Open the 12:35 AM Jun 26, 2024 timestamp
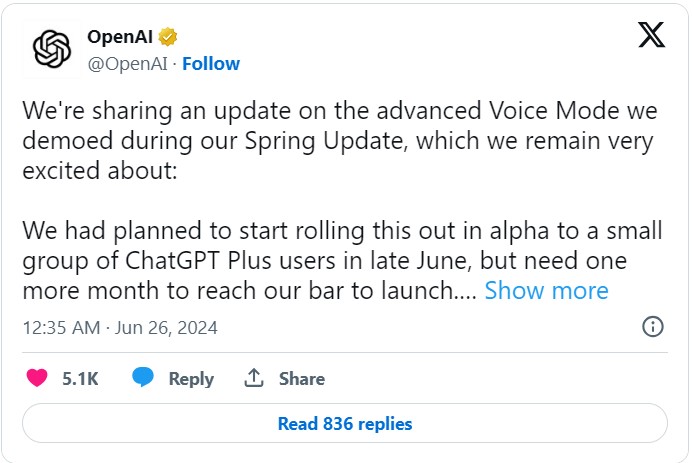The width and height of the screenshot is (692, 463). point(120,327)
